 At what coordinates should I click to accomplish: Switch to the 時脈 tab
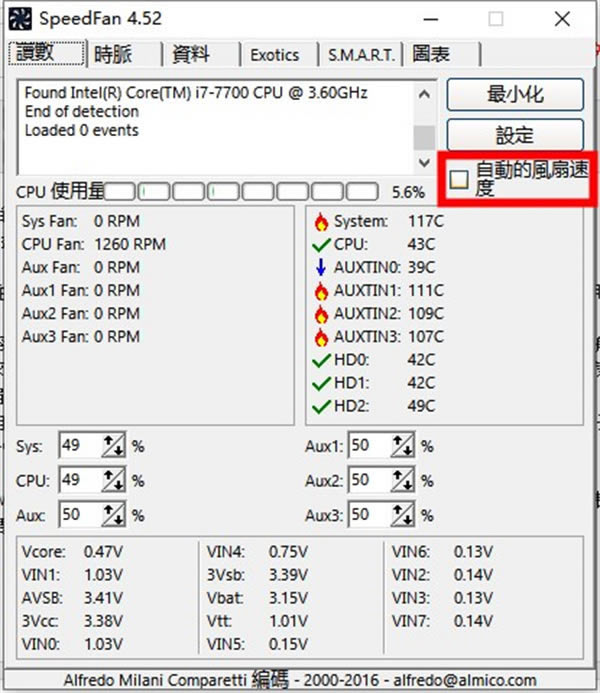coord(124,55)
